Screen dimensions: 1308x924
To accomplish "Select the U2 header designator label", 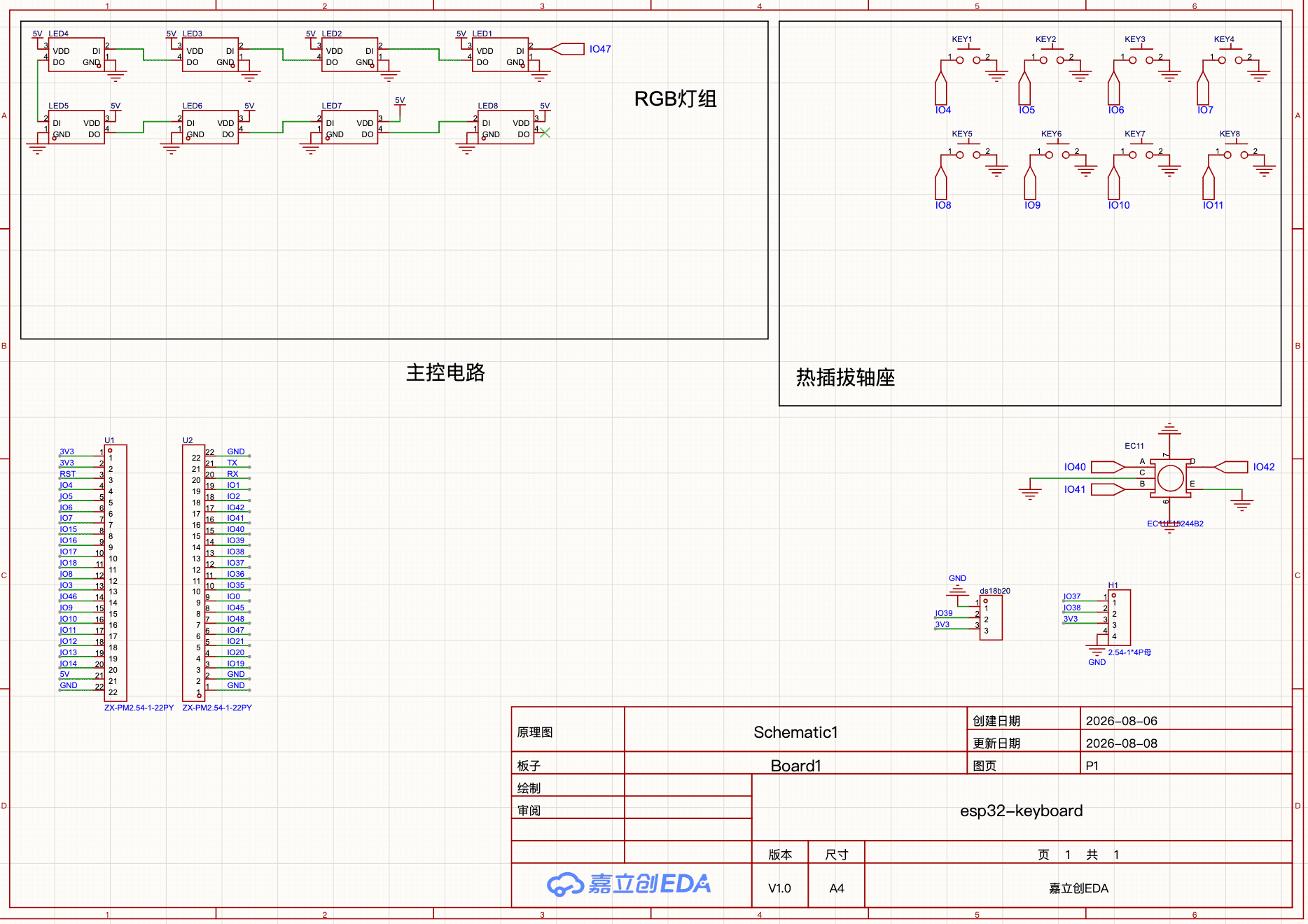I will pos(188,440).
